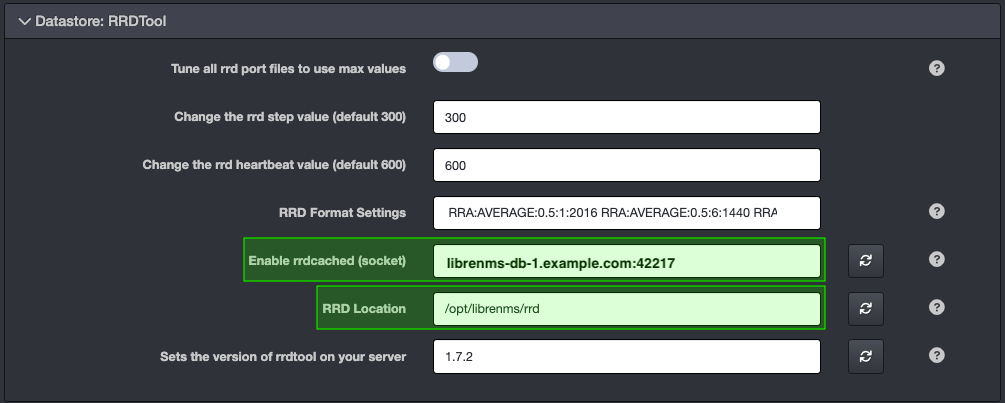Toggle 'Tune all rrd port files' switch

pyautogui.click(x=455, y=63)
